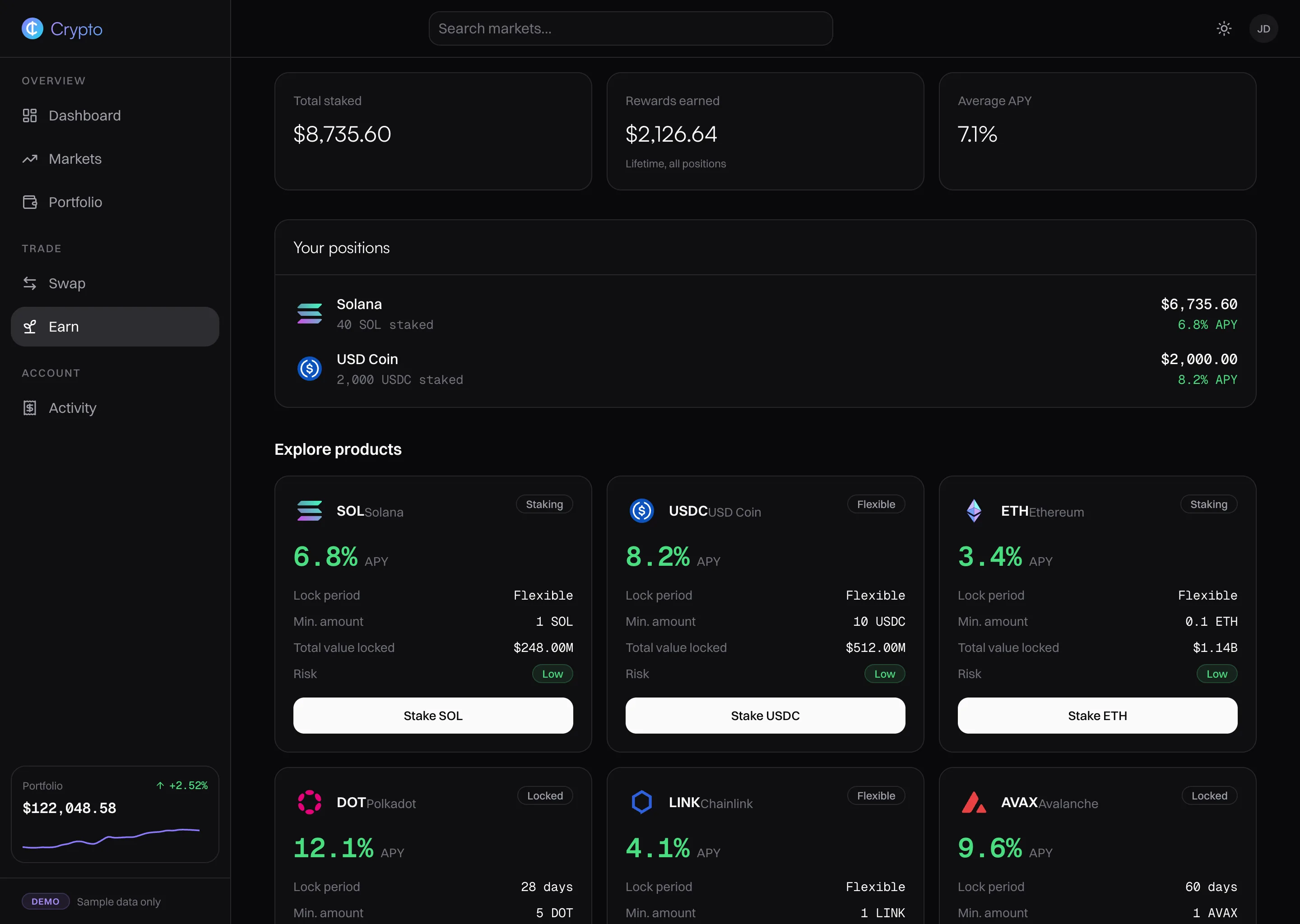Click the portfolio up-arrow change icon
This screenshot has width=1300, height=924.
coord(160,785)
